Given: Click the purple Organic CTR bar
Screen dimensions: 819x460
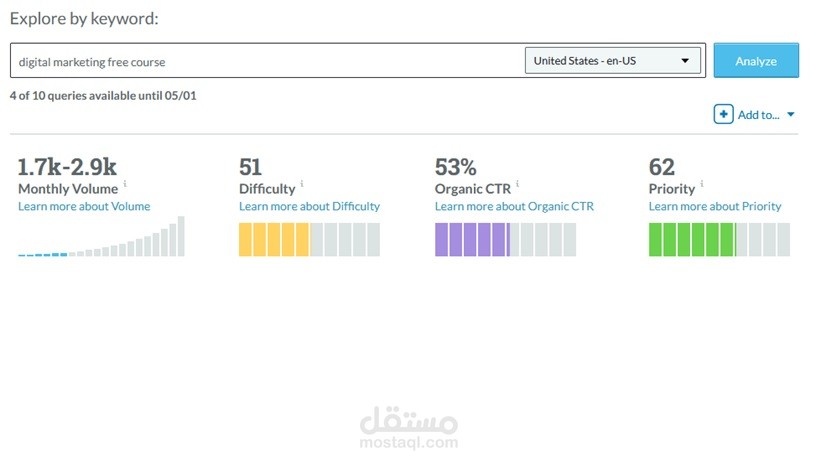Looking at the screenshot, I should coord(505,239).
